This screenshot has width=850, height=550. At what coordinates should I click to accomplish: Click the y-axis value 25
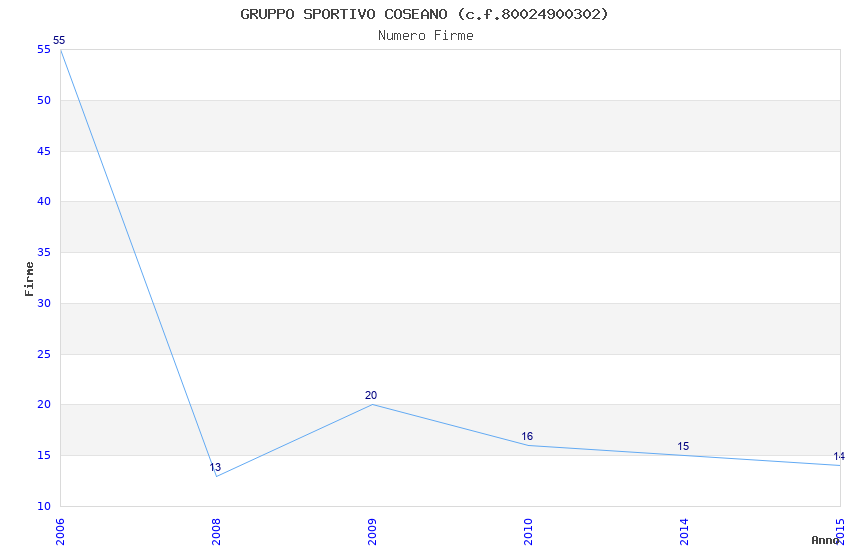pyautogui.click(x=44, y=354)
